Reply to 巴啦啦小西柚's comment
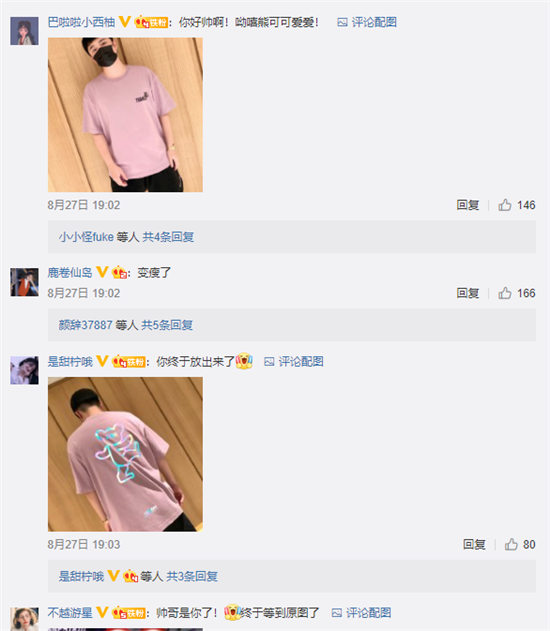This screenshot has height=631, width=550. pos(468,205)
